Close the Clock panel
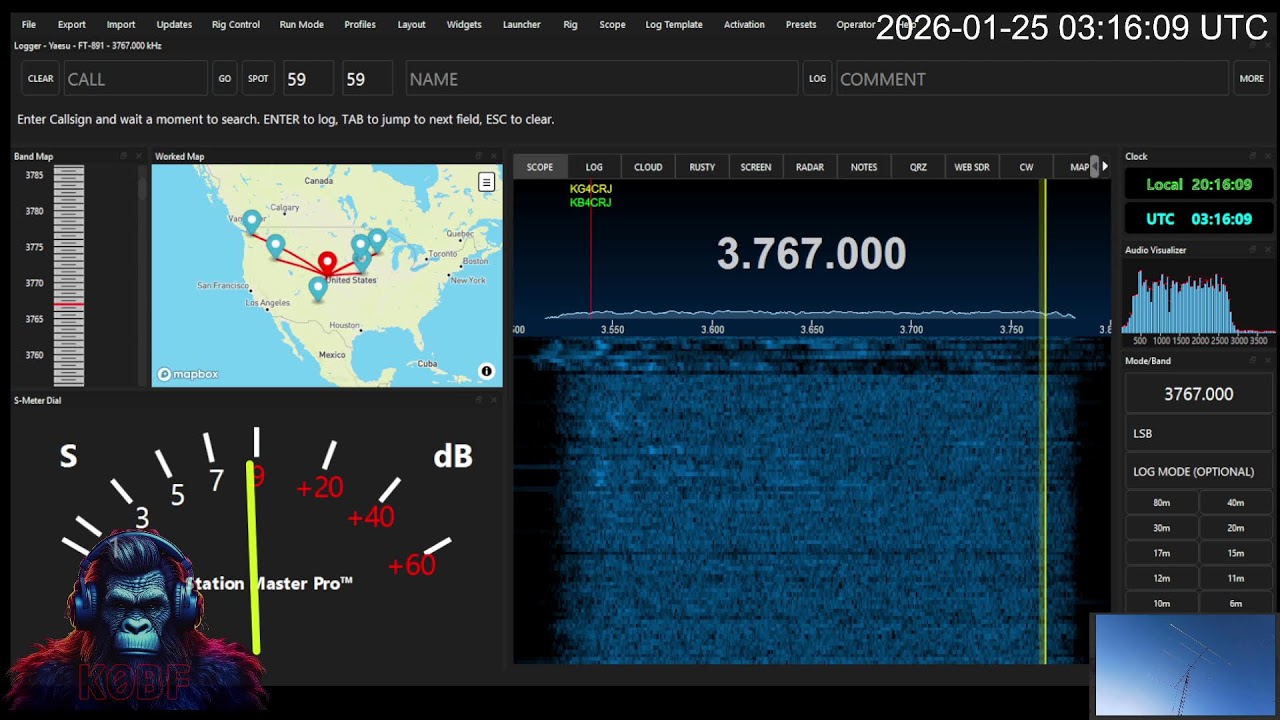The width and height of the screenshot is (1280, 720). pos(1268,156)
